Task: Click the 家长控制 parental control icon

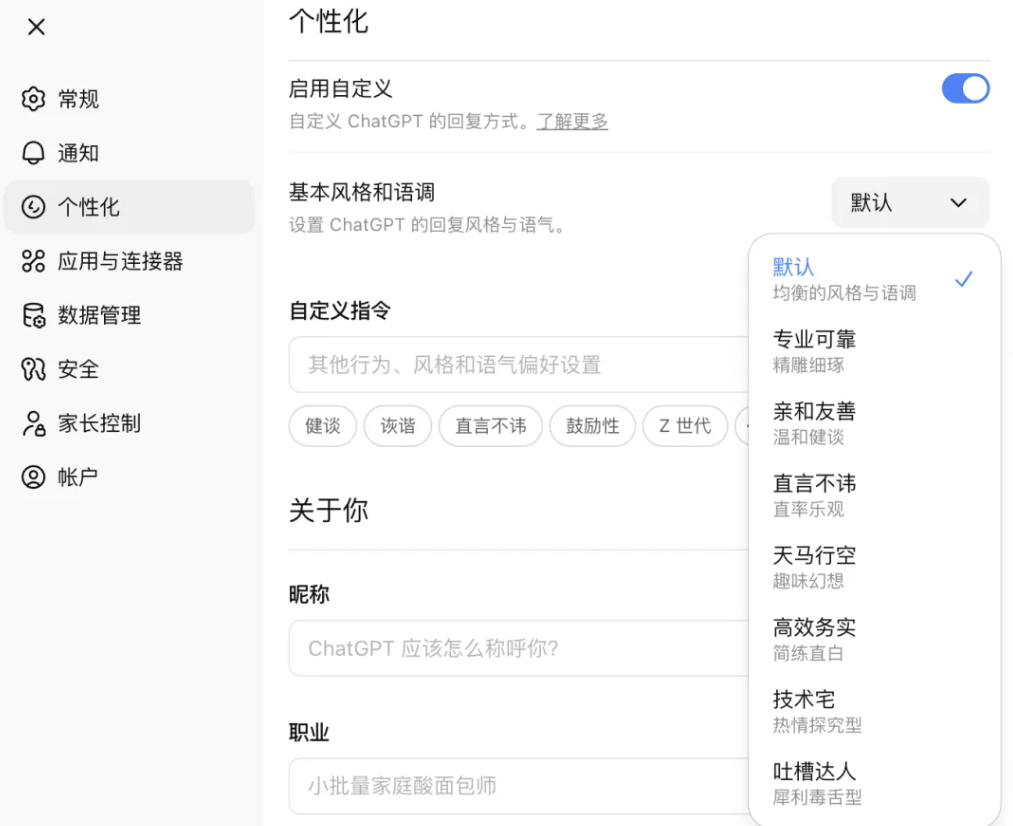Action: click(x=34, y=424)
